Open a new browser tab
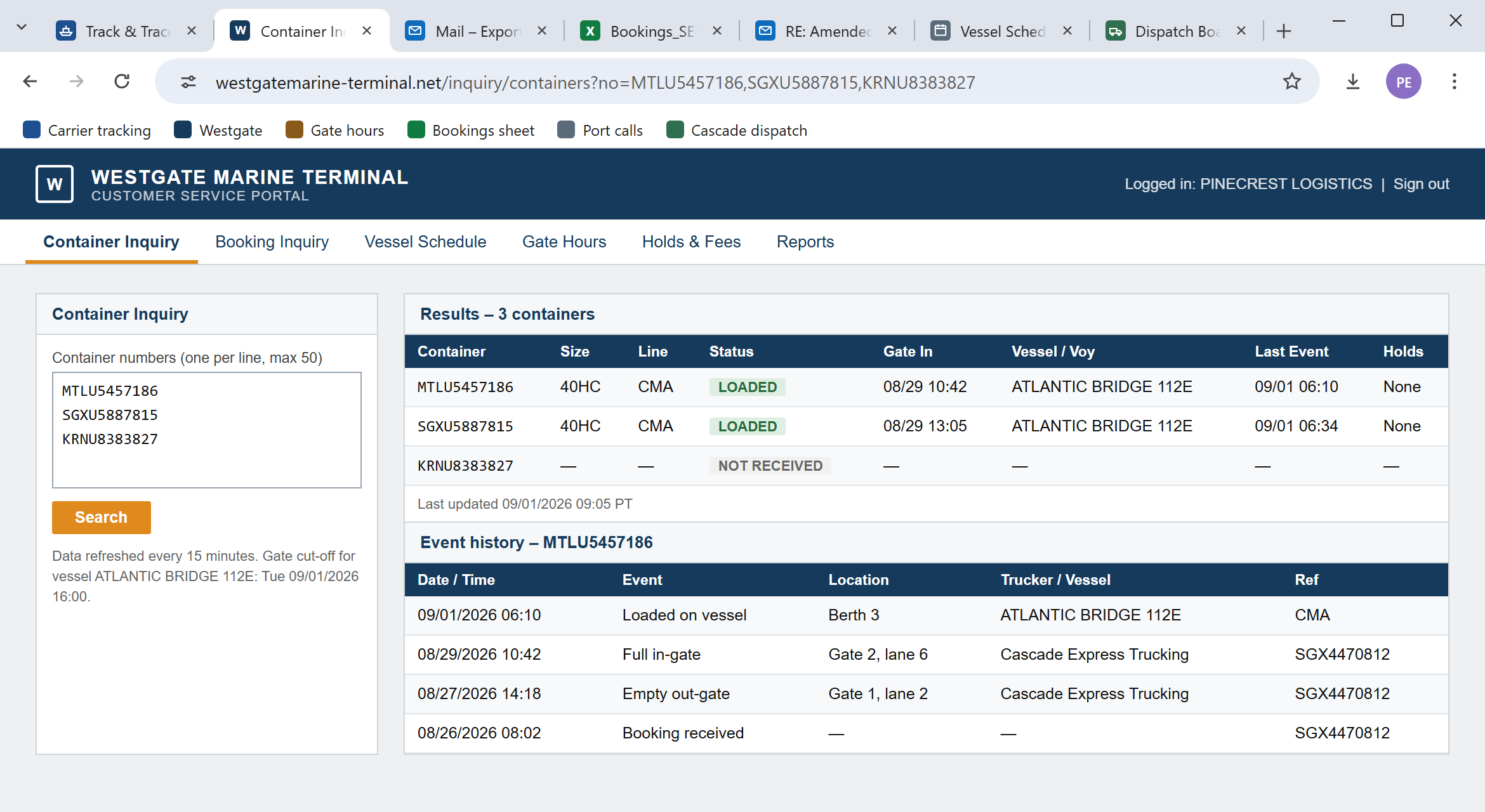Image resolution: width=1485 pixels, height=812 pixels. [x=1283, y=31]
